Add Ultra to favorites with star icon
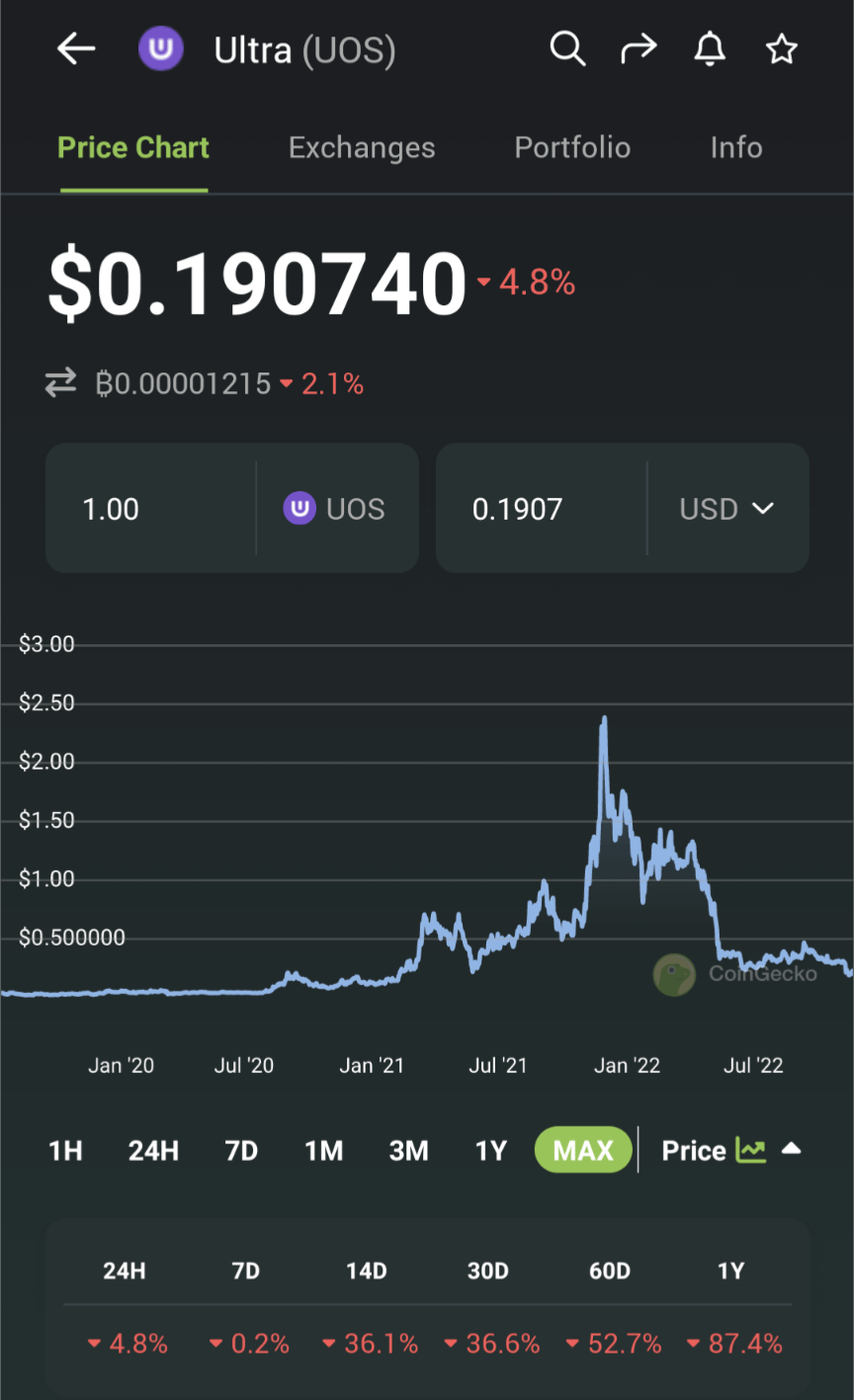 pos(781,48)
